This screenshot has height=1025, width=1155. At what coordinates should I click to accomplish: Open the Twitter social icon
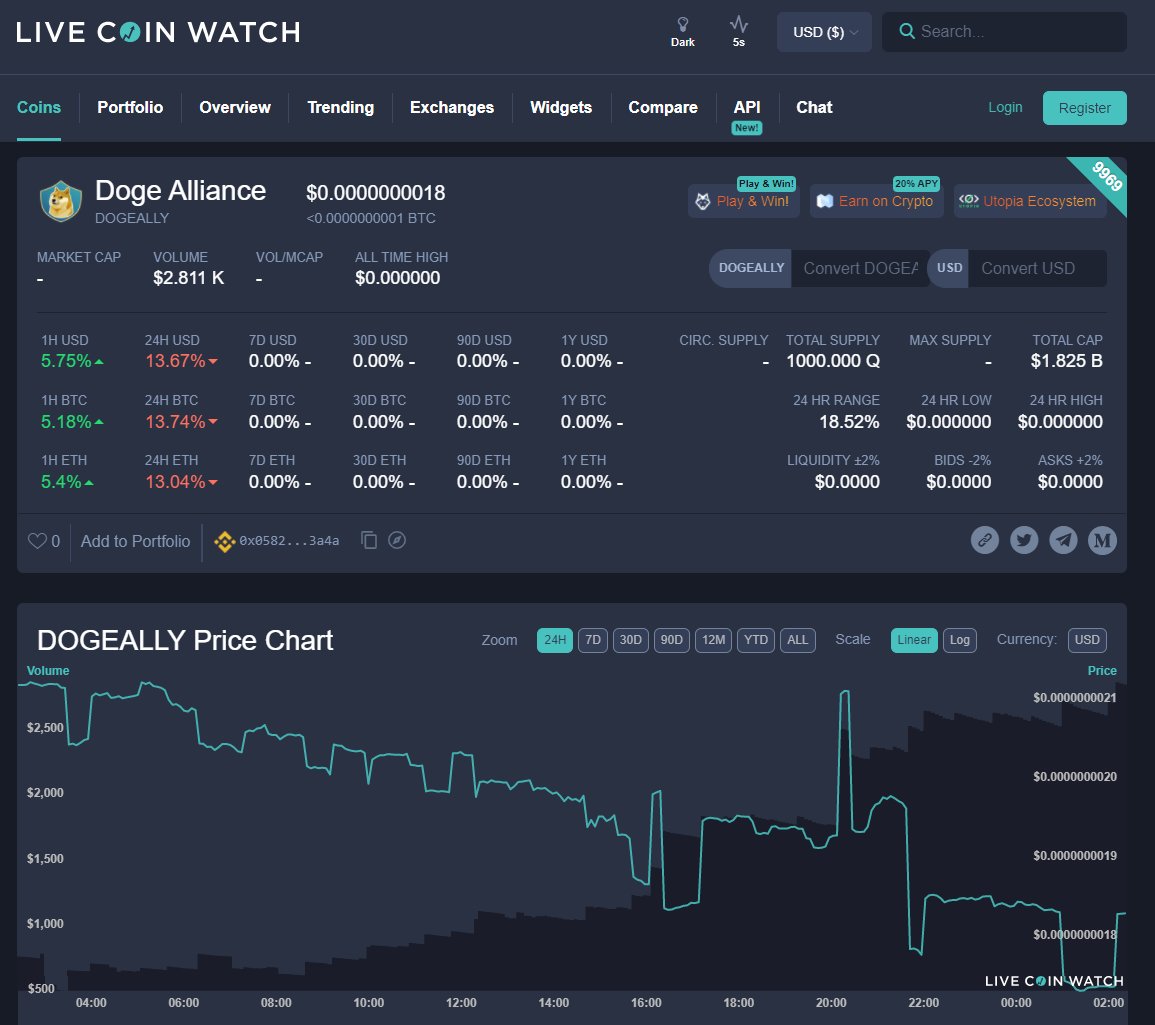tap(1024, 540)
